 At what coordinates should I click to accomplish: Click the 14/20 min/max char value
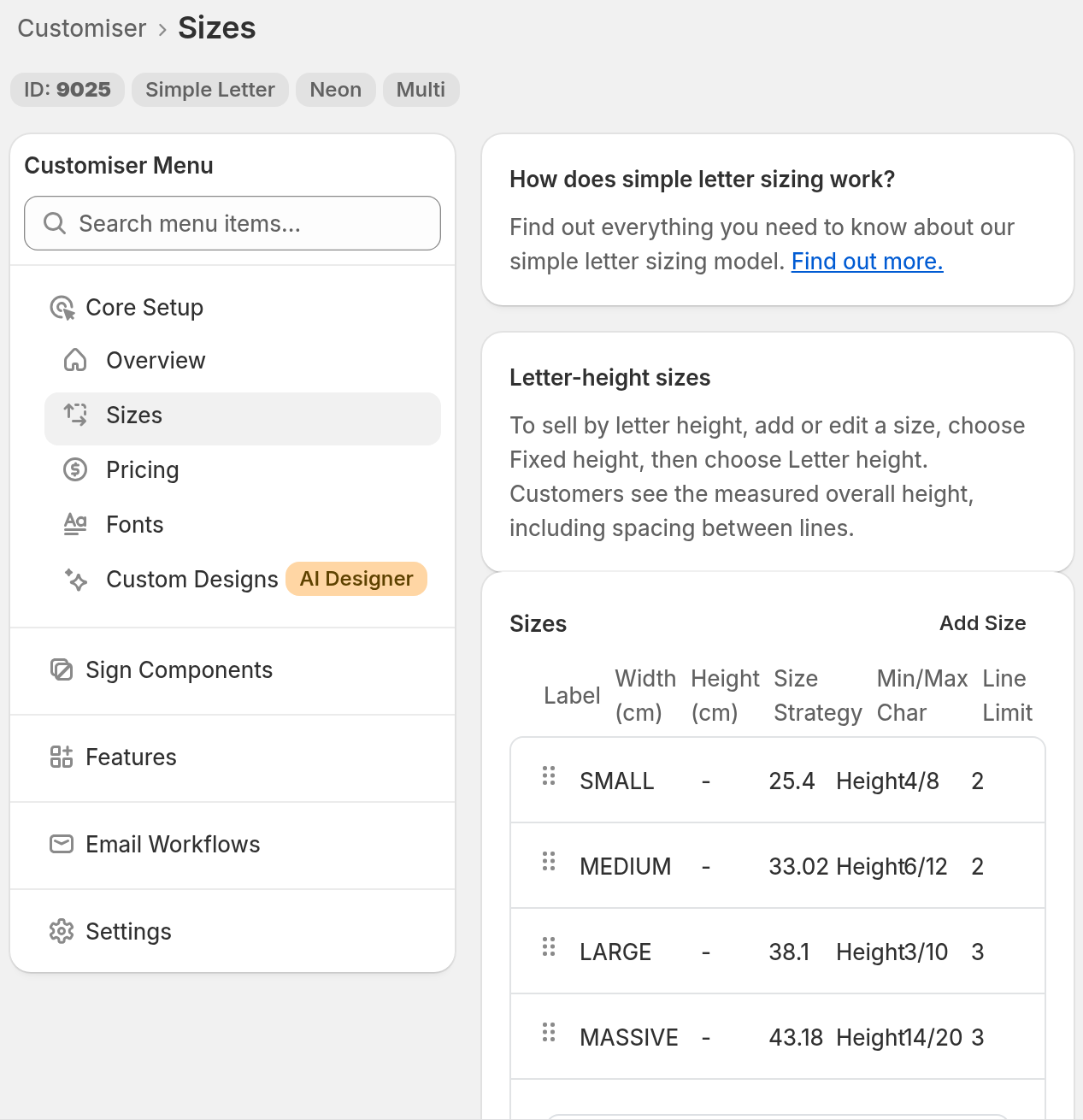pos(933,1037)
